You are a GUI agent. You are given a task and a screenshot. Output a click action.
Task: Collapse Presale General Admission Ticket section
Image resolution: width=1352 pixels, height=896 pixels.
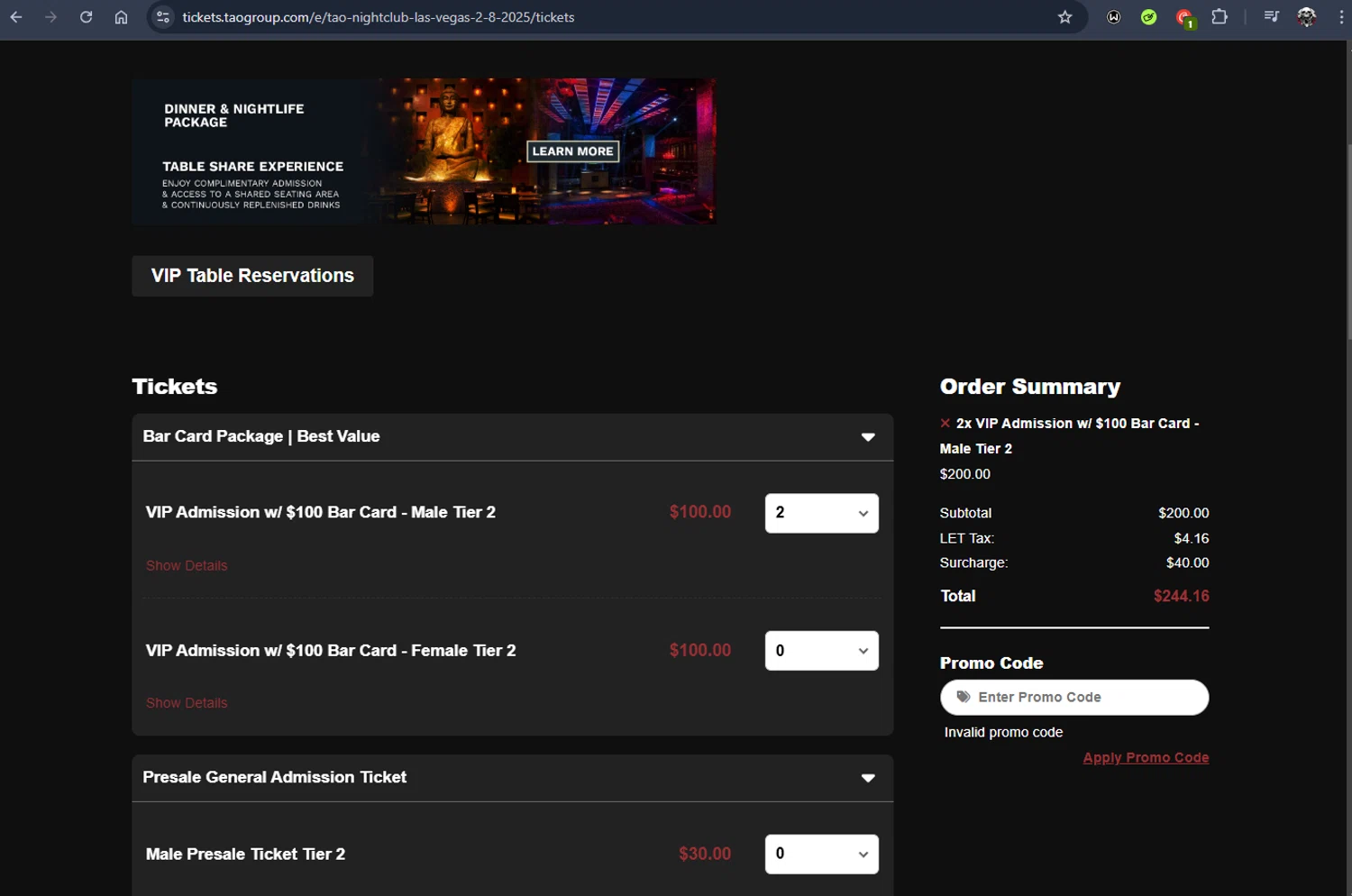pos(867,778)
